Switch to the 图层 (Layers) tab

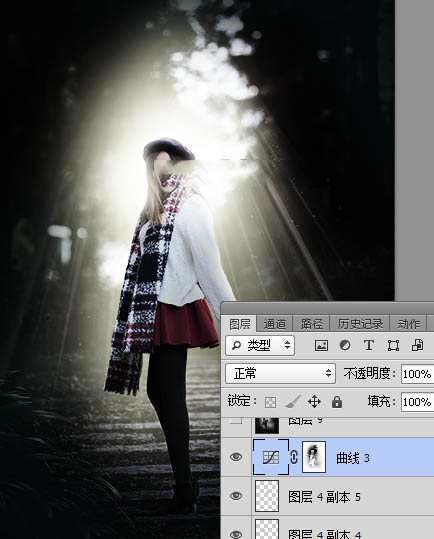pos(240,324)
